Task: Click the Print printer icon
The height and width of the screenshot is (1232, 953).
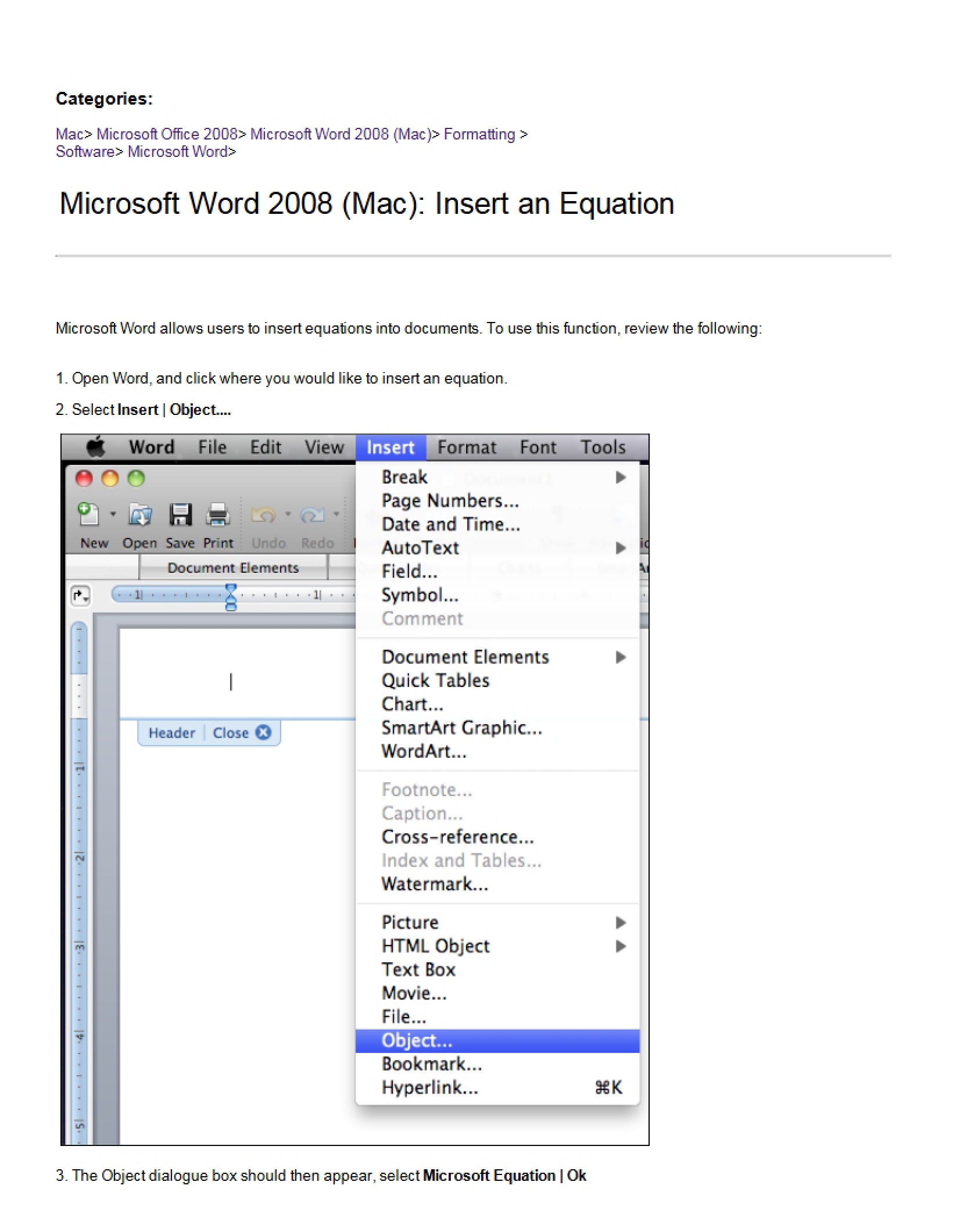Action: (x=218, y=514)
